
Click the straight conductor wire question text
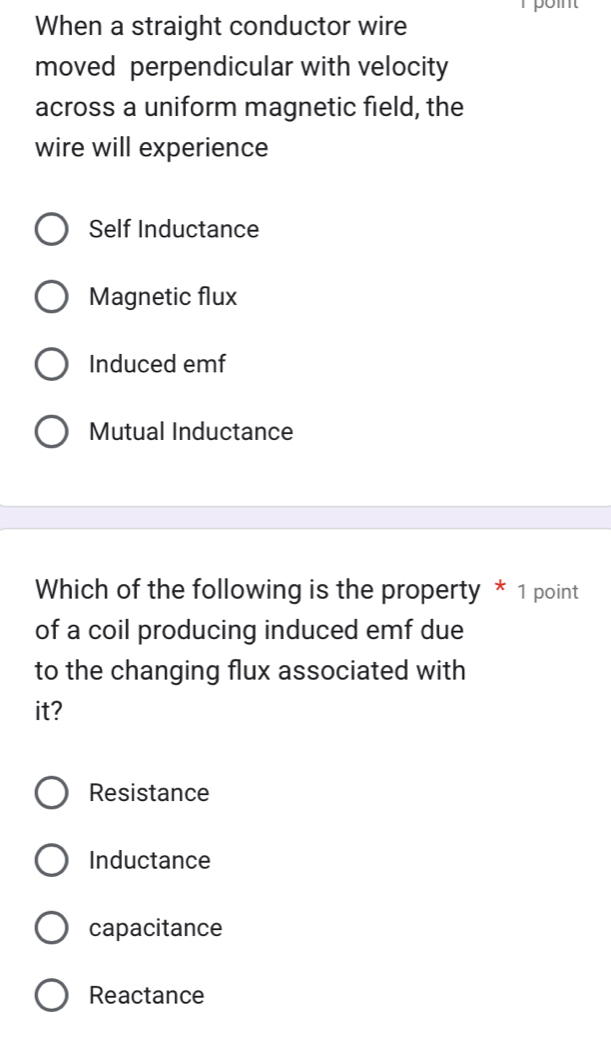click(x=241, y=87)
